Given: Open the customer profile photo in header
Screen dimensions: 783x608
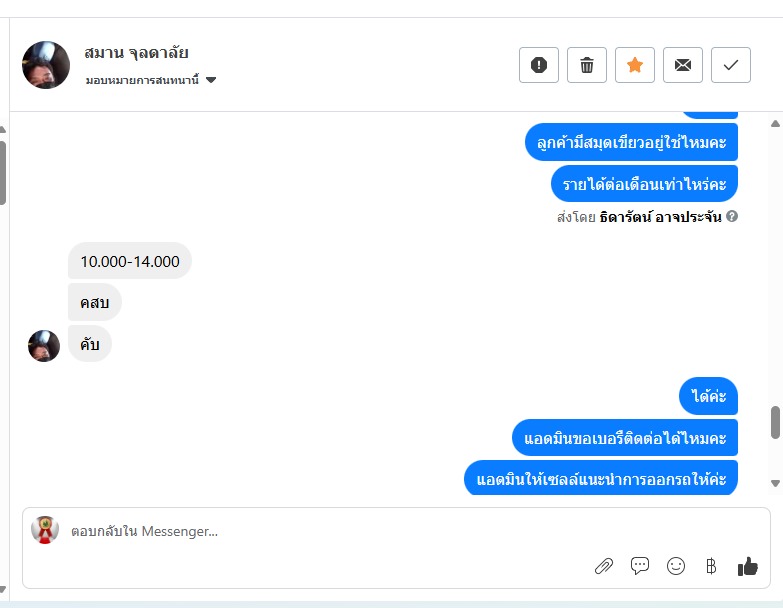Looking at the screenshot, I should [x=46, y=65].
